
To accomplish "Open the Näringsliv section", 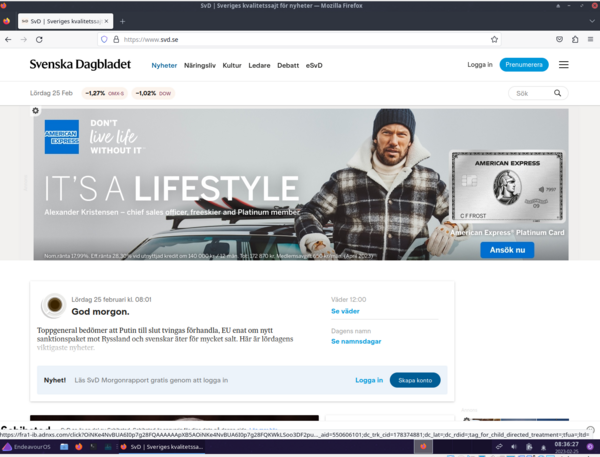I will pyautogui.click(x=200, y=65).
